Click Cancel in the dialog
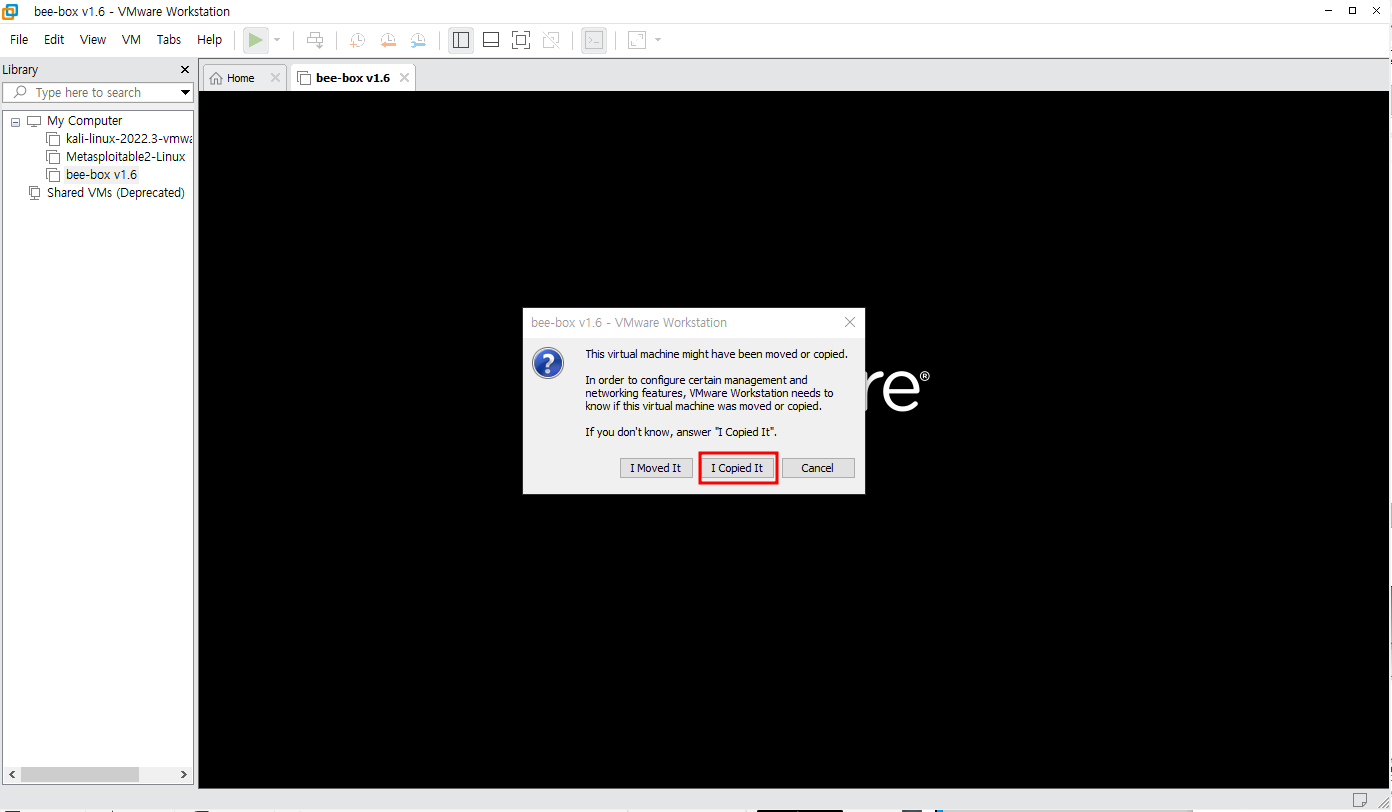Image resolution: width=1392 pixels, height=812 pixels. [818, 468]
